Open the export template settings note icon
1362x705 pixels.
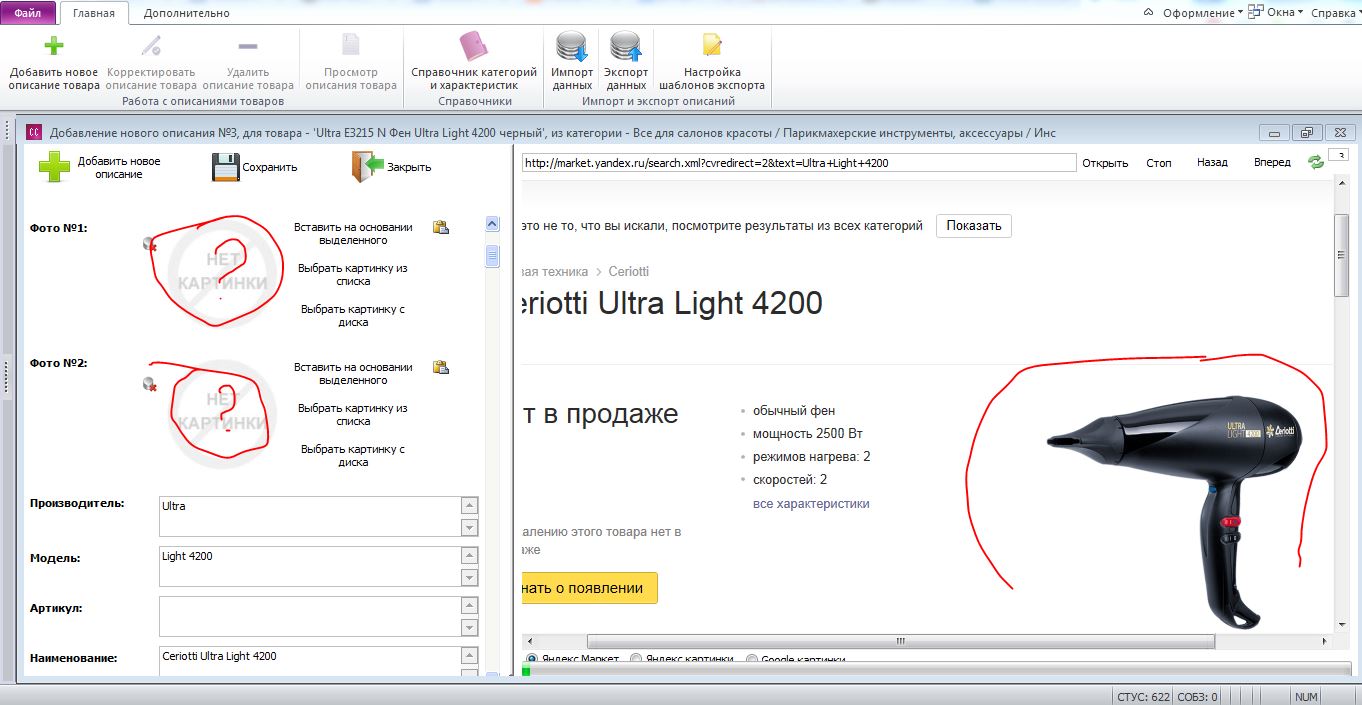pyautogui.click(x=712, y=46)
